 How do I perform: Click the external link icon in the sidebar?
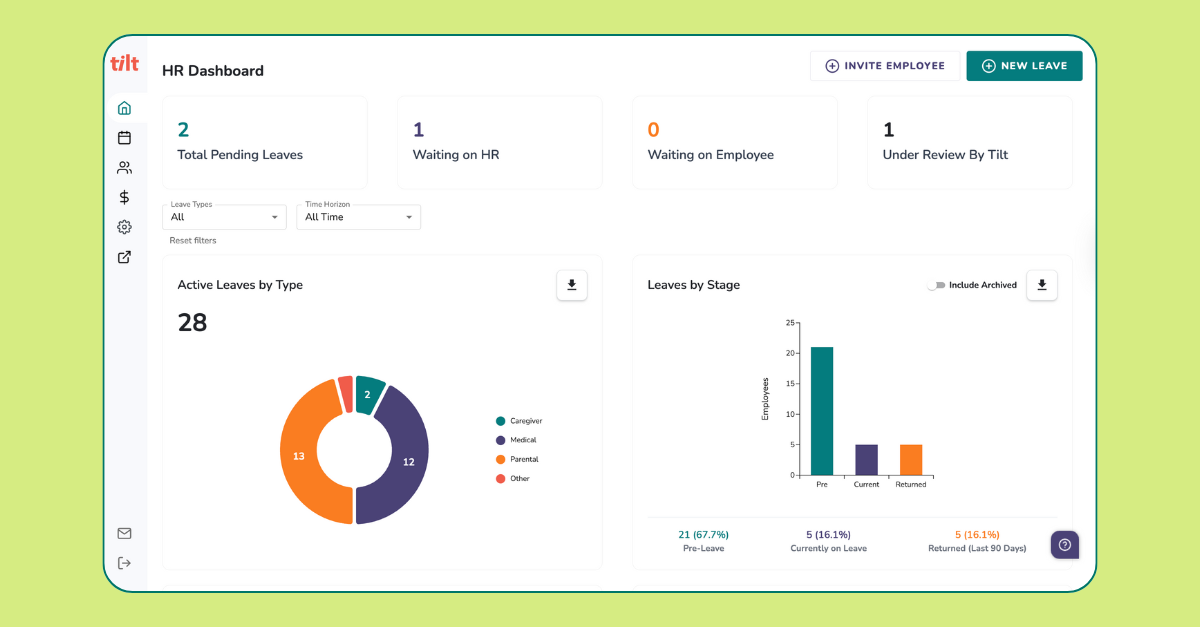[x=124, y=257]
